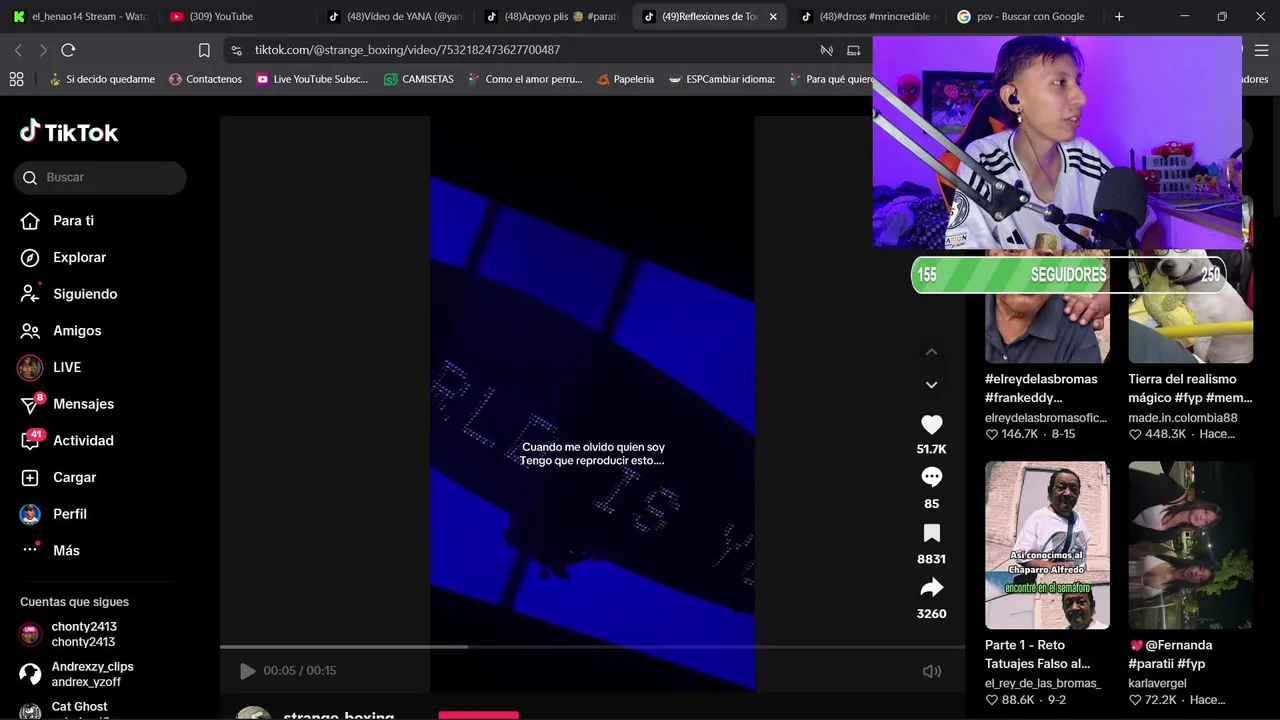Open creator karlavergel

(1157, 683)
